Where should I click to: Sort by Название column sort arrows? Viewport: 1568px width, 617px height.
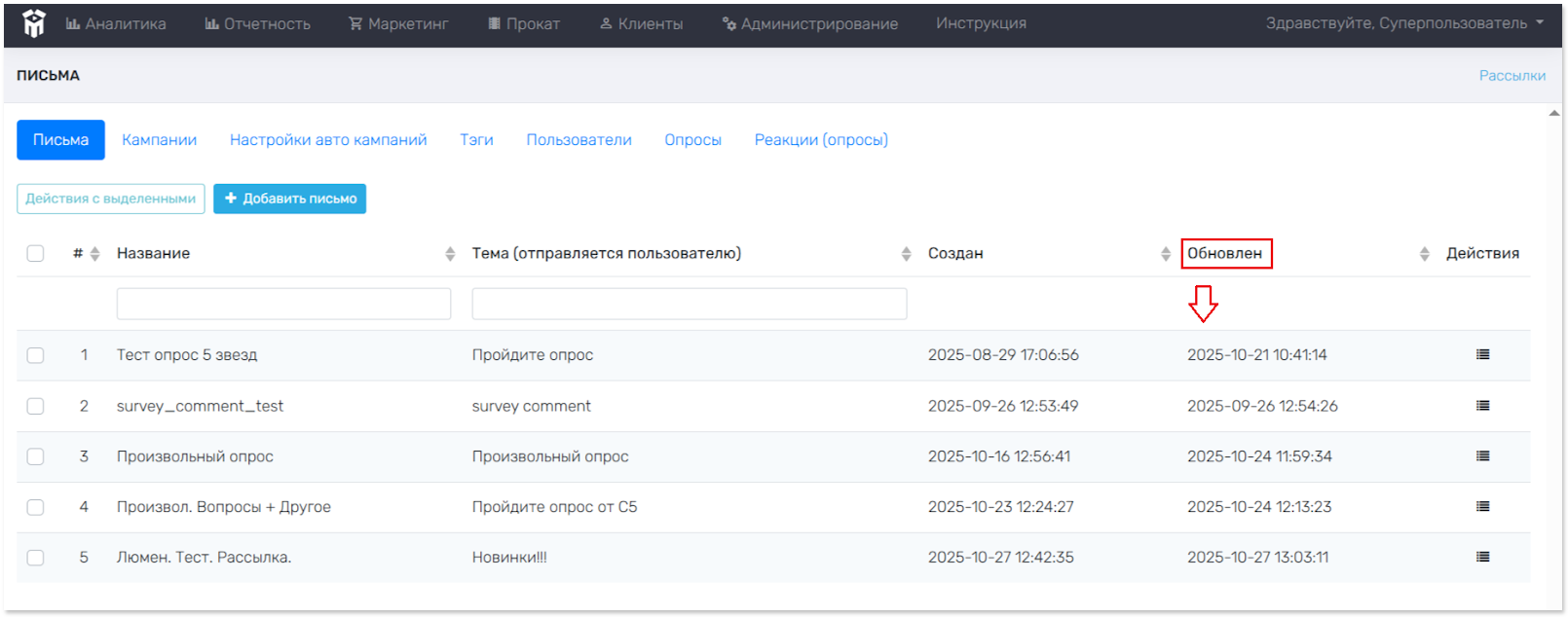(x=450, y=254)
